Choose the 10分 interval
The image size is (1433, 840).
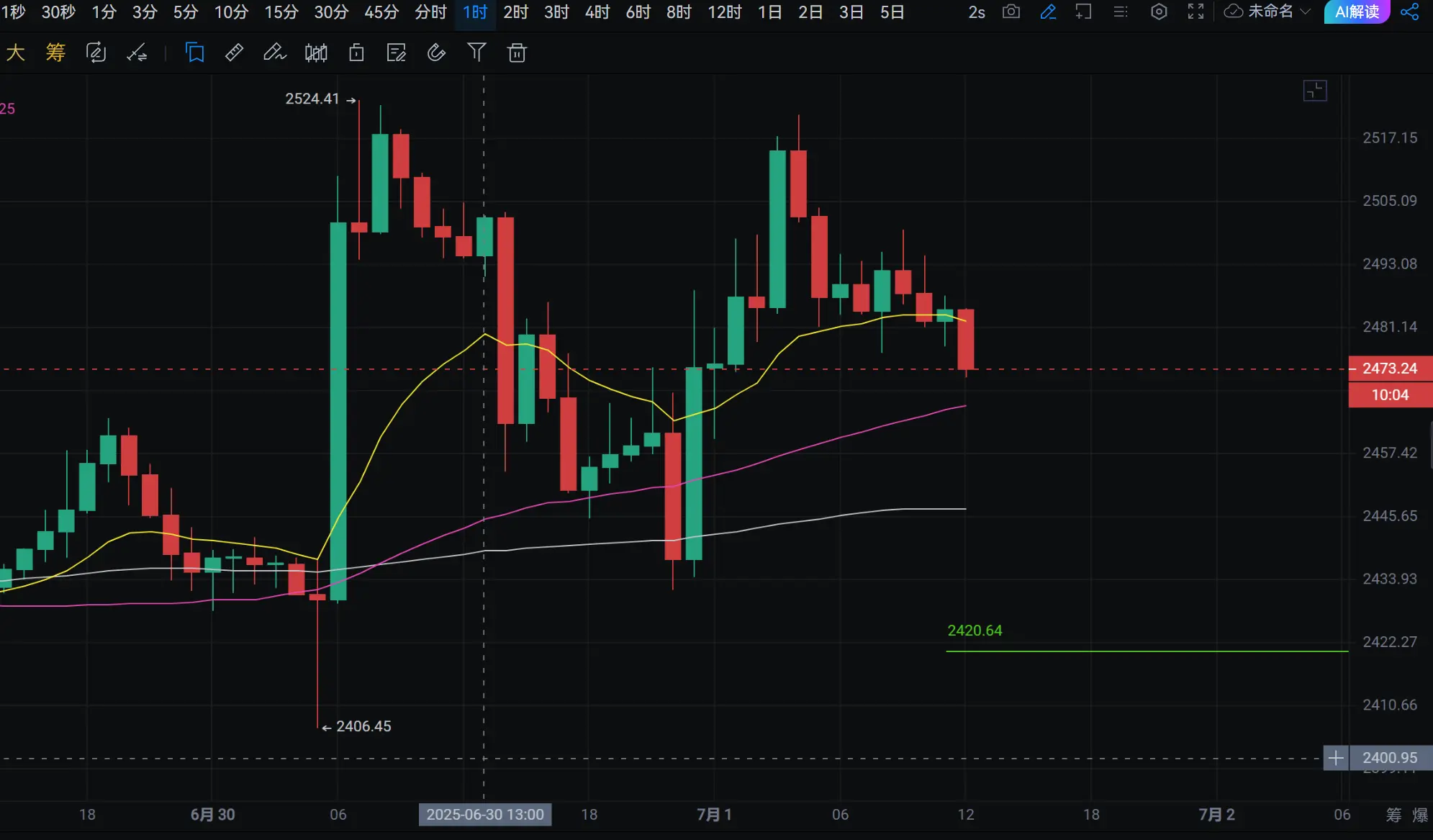pyautogui.click(x=231, y=12)
